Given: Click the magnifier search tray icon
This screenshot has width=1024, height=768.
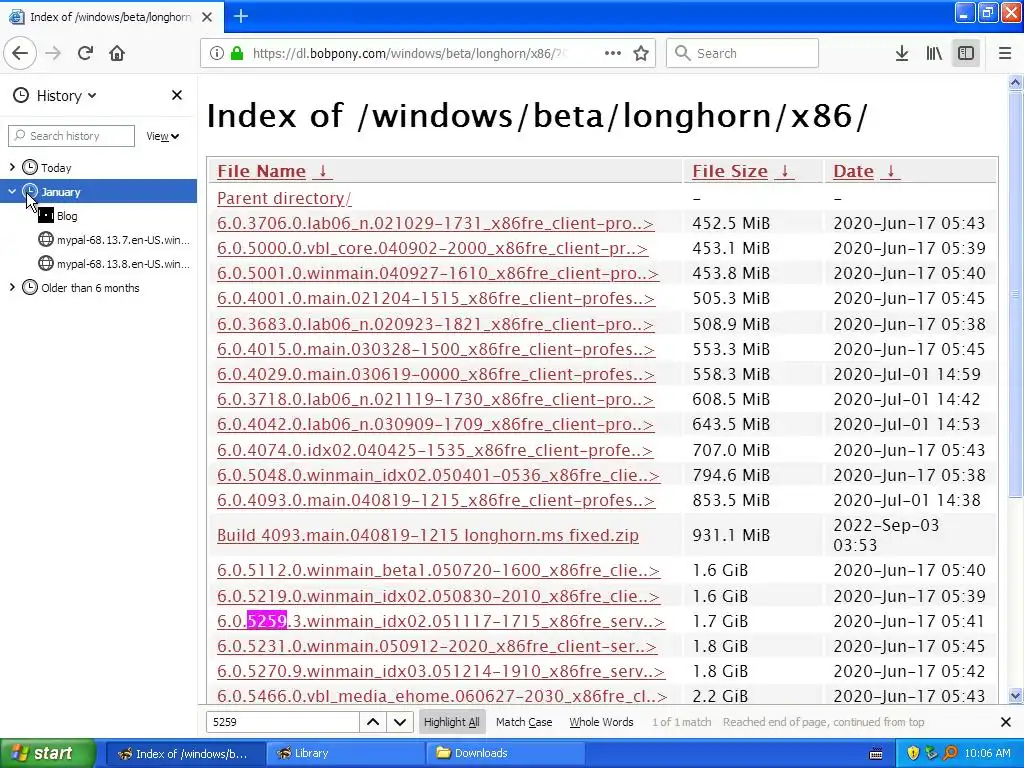Looking at the screenshot, I should tap(950, 753).
